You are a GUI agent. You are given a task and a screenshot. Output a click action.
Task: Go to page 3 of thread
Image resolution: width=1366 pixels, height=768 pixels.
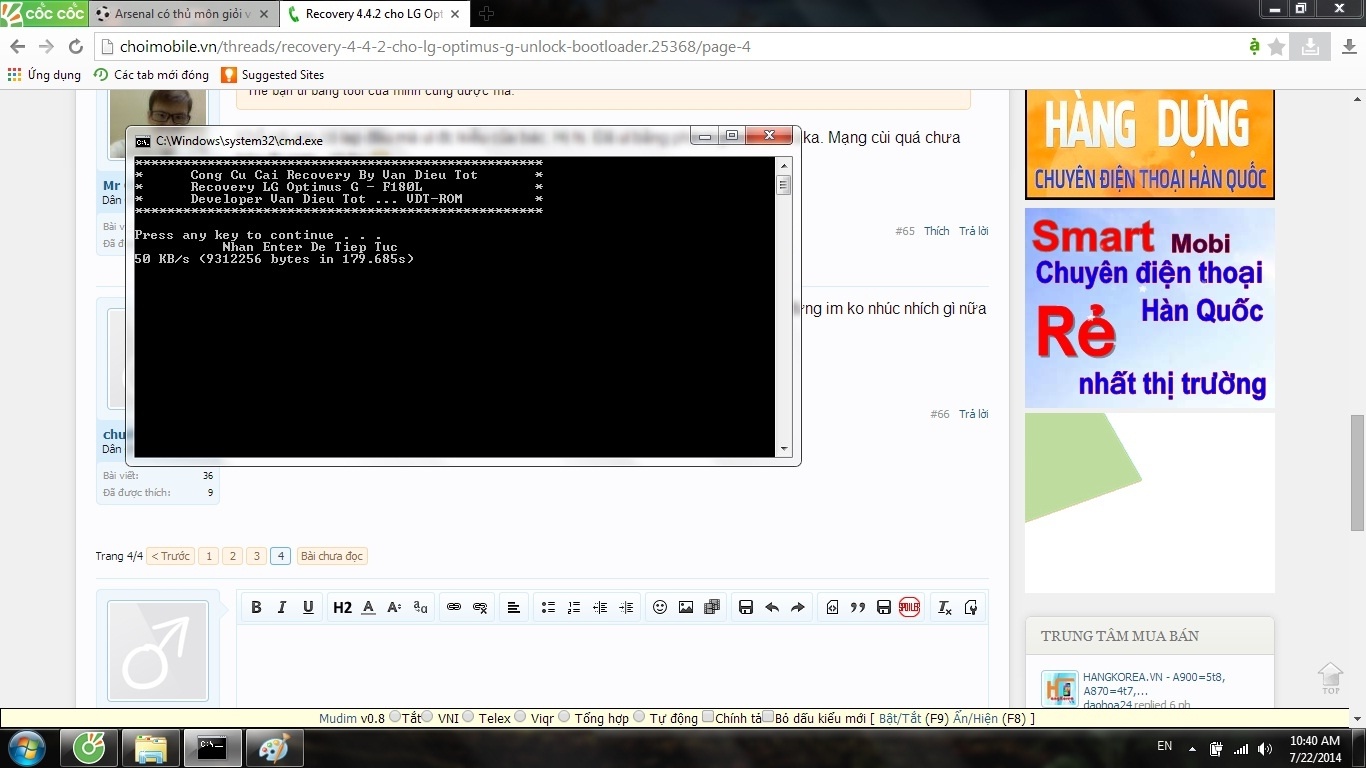click(256, 556)
